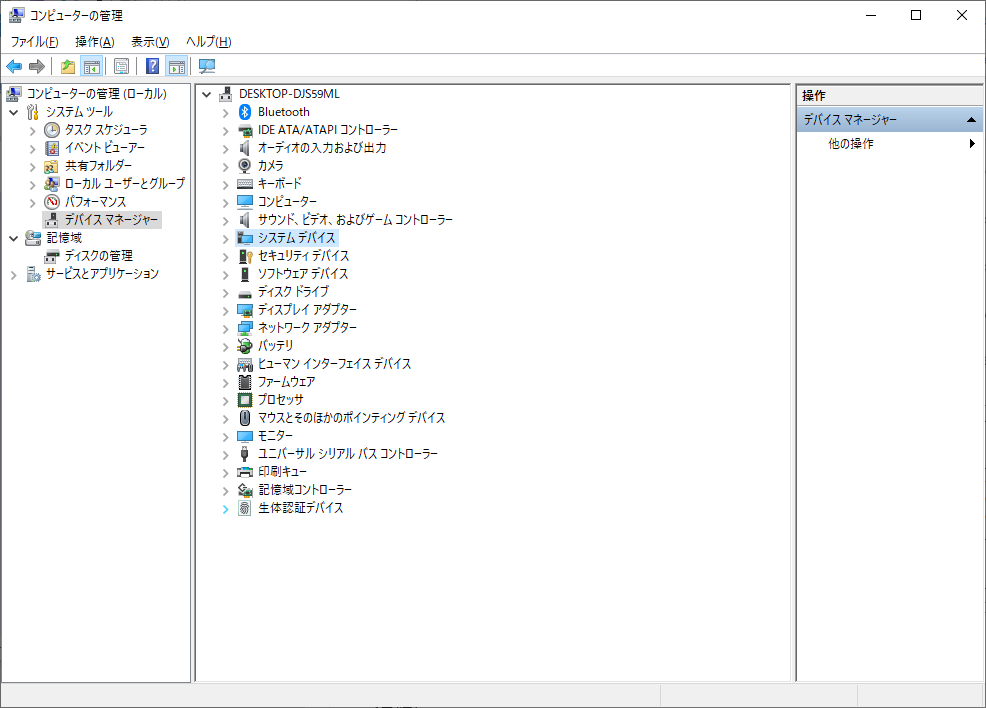This screenshot has width=986, height=708.
Task: Click the blue Help question mark icon
Action: pyautogui.click(x=152, y=66)
